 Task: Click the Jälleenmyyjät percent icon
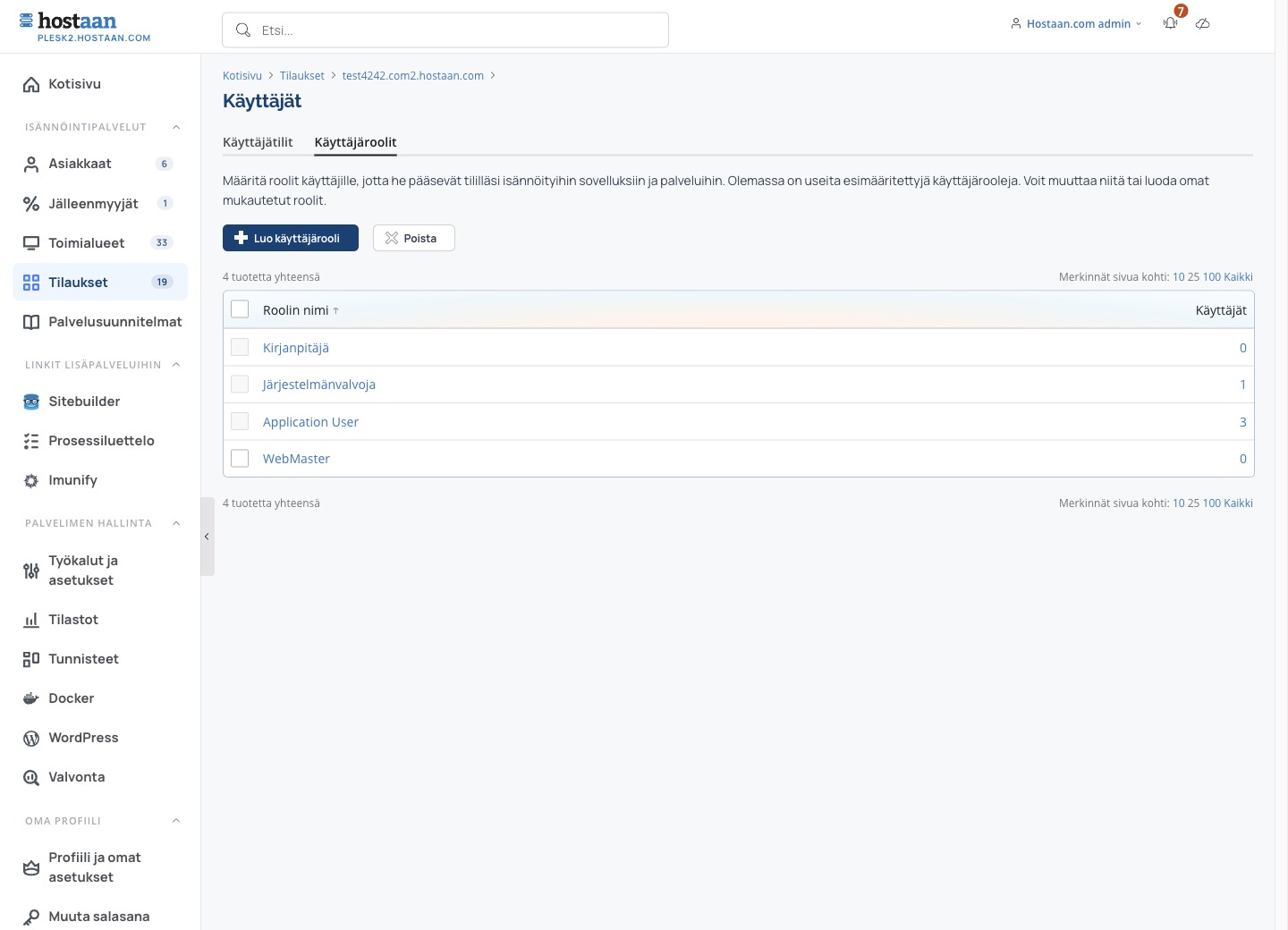pyautogui.click(x=31, y=204)
